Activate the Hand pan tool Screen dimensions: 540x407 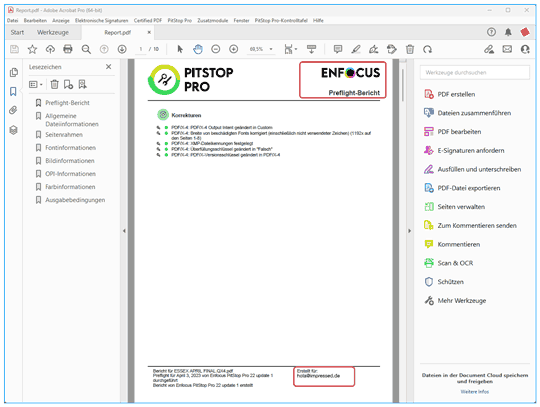tap(198, 49)
